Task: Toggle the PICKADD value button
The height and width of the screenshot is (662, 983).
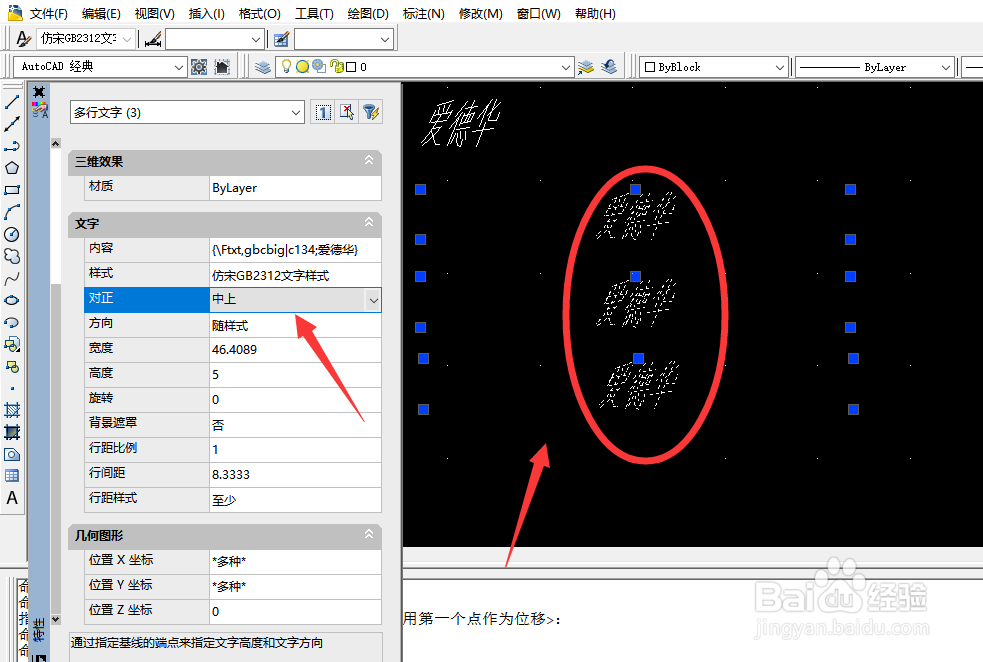Action: 323,112
